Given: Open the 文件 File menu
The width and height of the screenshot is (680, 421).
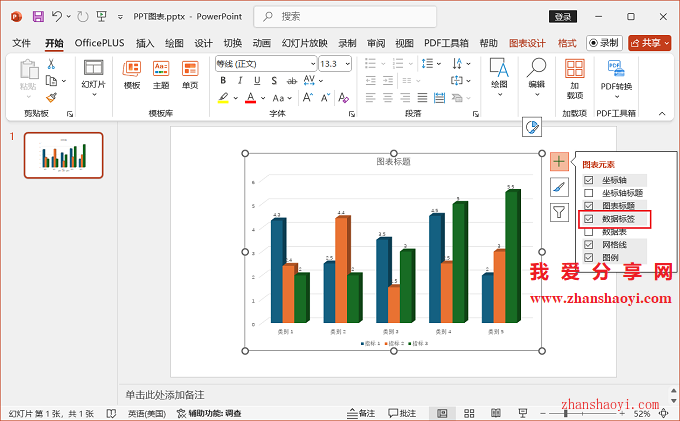Looking at the screenshot, I should pos(21,43).
